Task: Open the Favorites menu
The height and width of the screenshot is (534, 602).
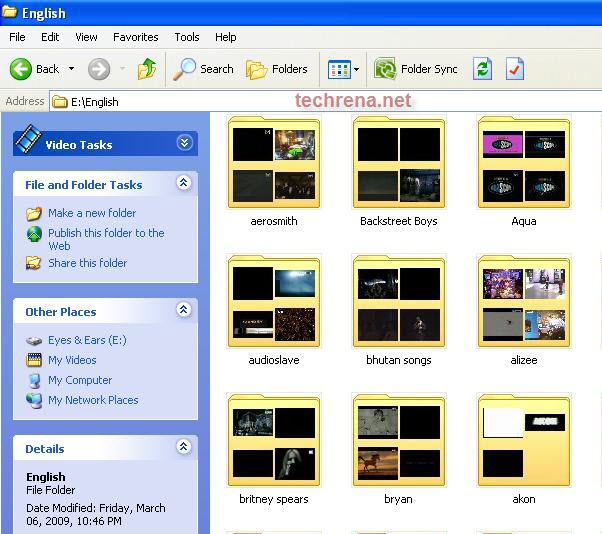Action: click(136, 37)
